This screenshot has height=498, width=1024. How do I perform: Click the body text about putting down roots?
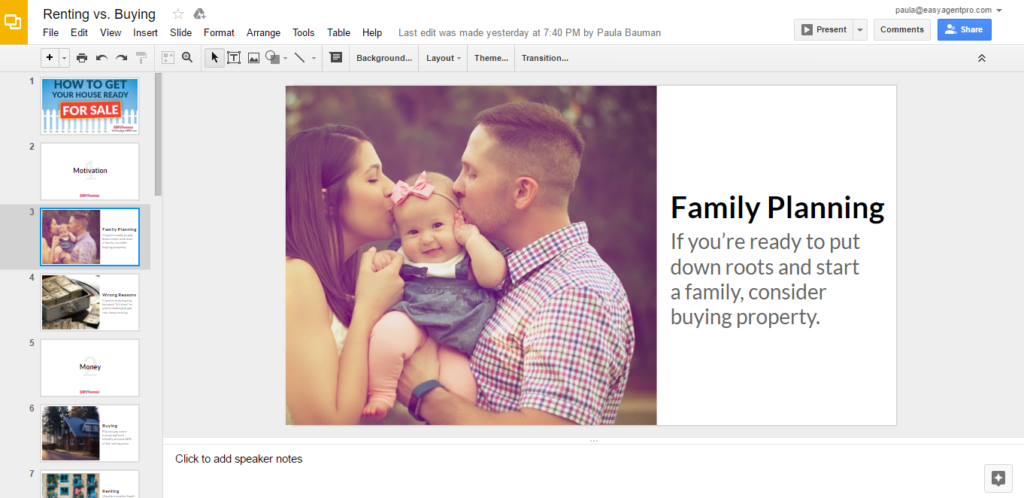pos(765,279)
